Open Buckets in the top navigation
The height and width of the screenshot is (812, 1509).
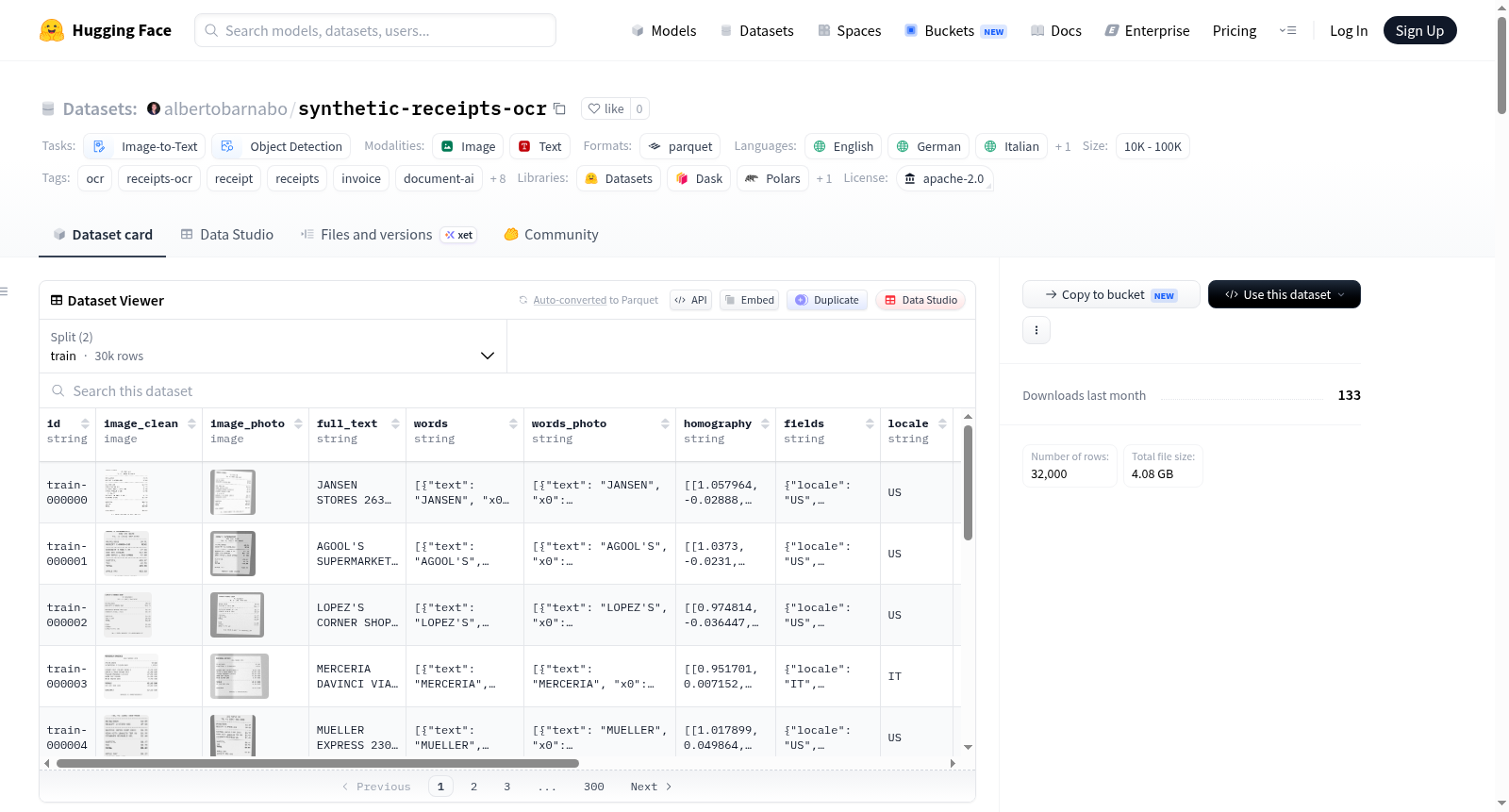tap(955, 30)
